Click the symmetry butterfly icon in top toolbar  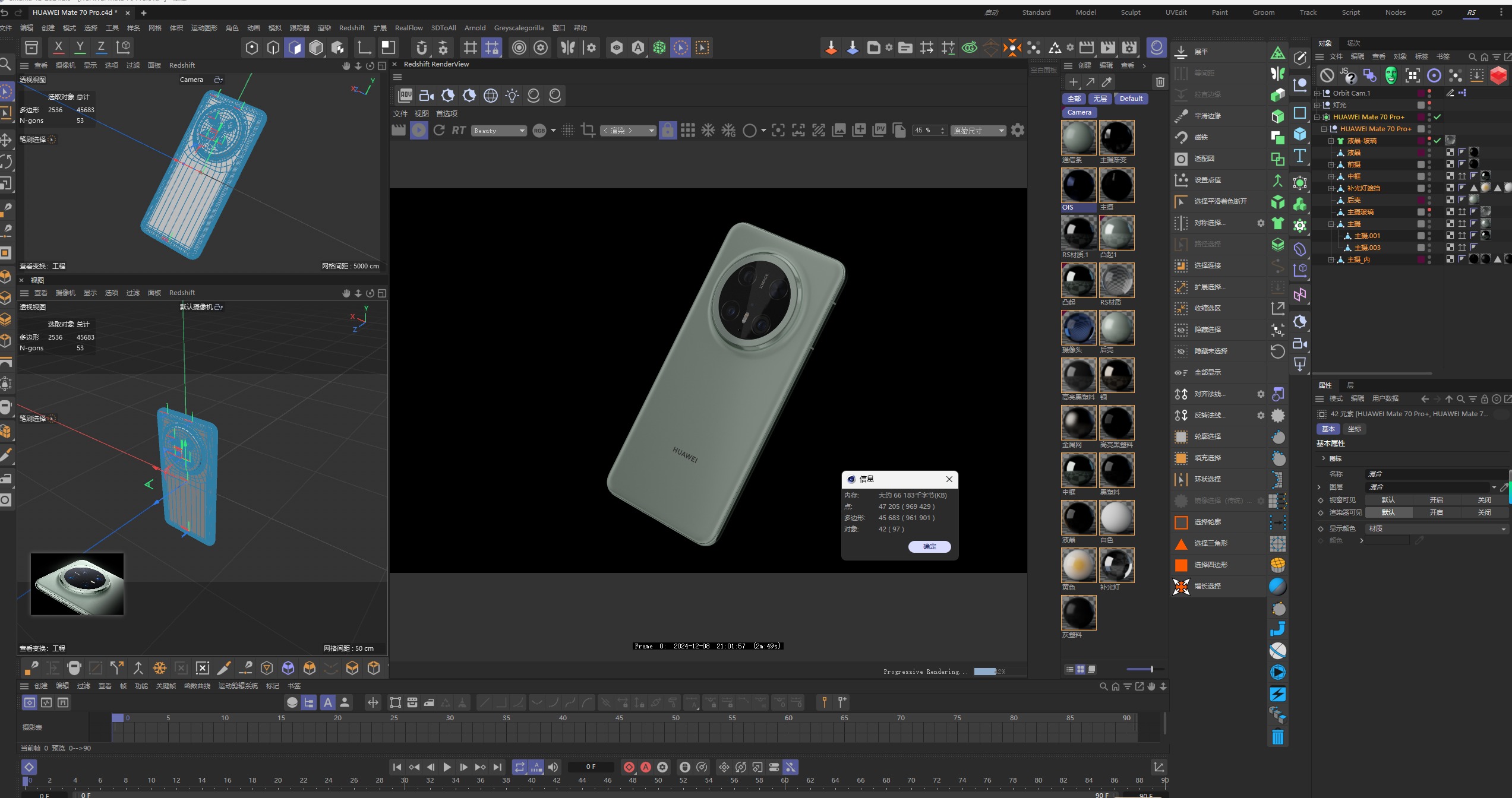click(568, 47)
